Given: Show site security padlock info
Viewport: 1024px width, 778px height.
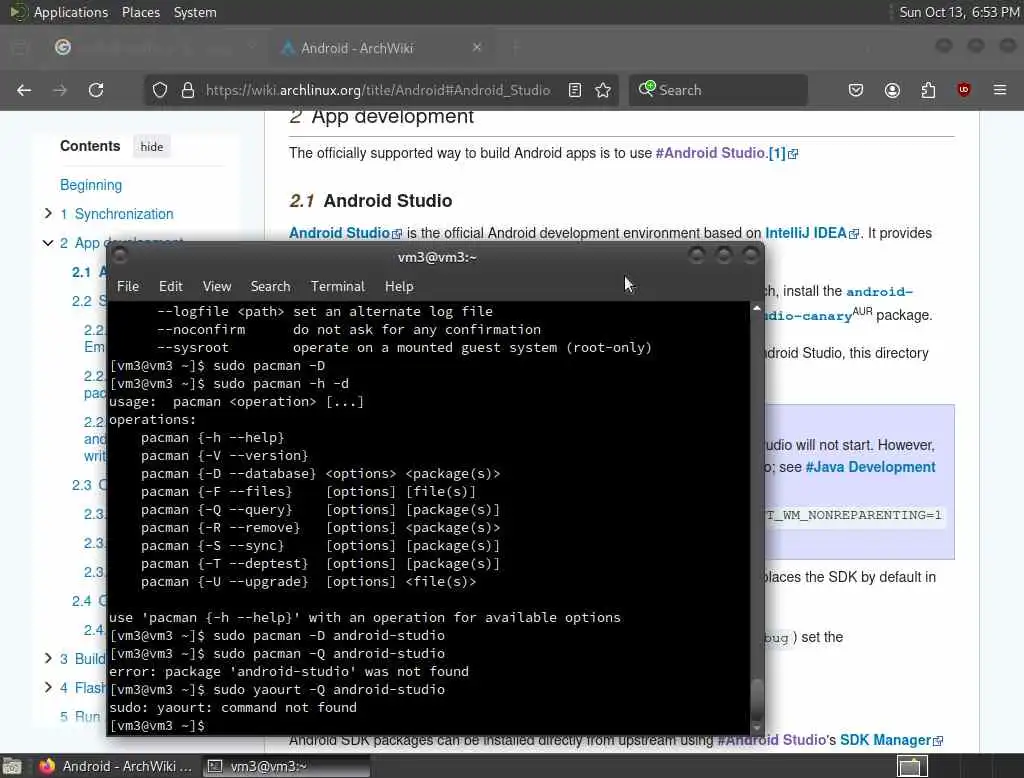Looking at the screenshot, I should point(188,90).
